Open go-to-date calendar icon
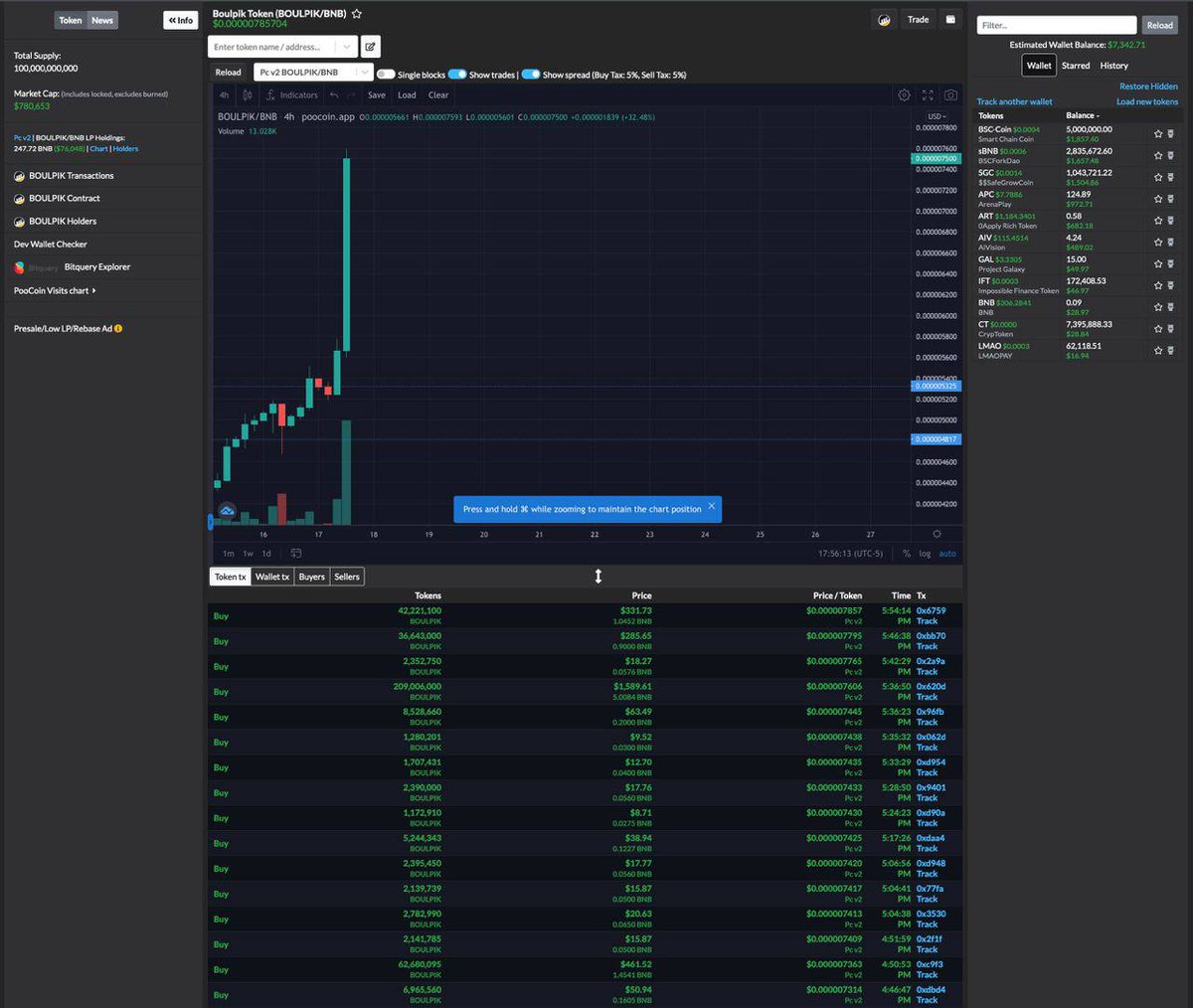 coord(296,554)
